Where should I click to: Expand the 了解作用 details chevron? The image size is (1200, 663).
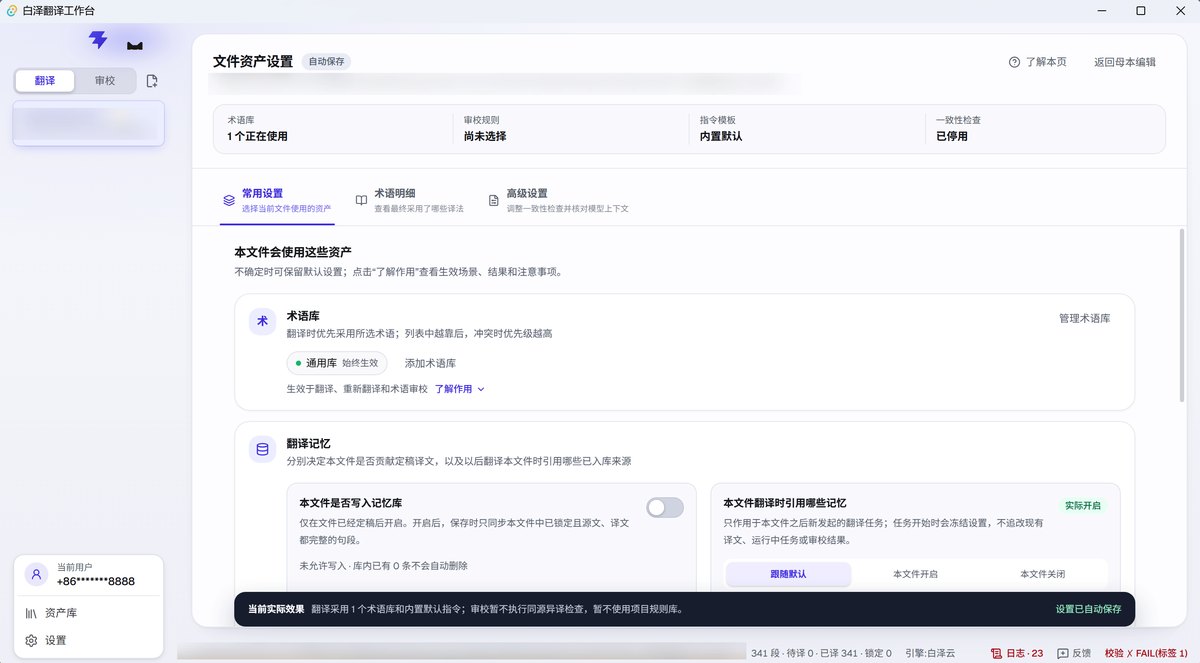pyautogui.click(x=481, y=389)
